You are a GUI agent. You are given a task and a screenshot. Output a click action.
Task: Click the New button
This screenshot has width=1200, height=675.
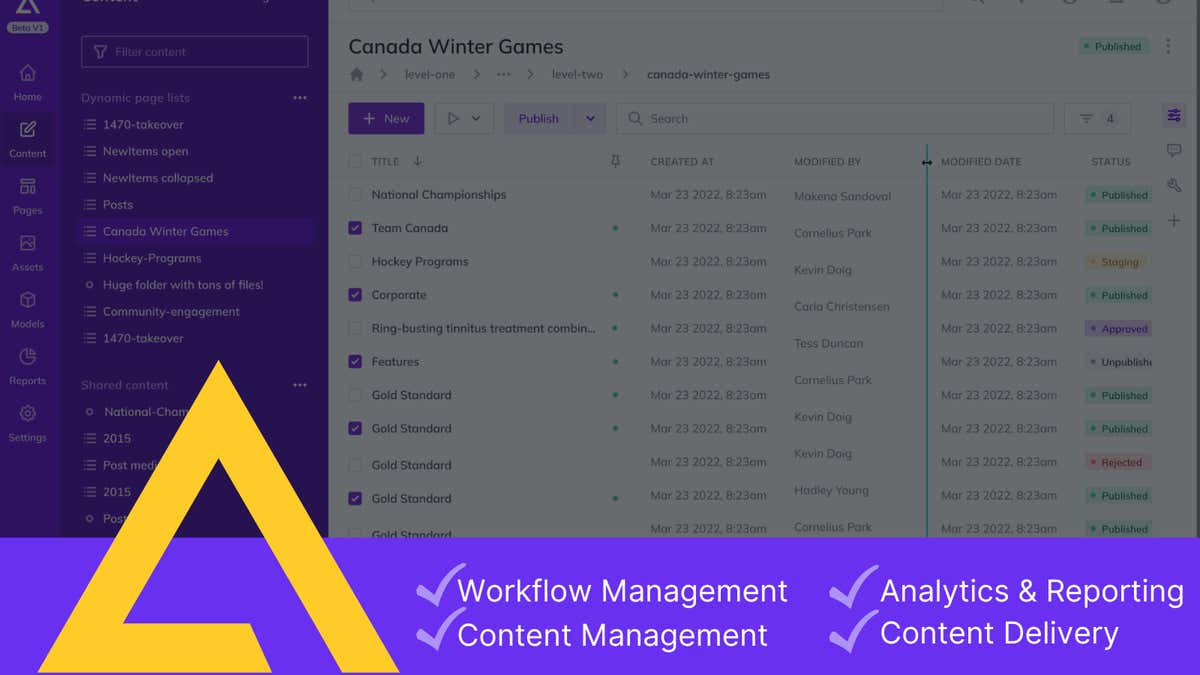[x=386, y=118]
